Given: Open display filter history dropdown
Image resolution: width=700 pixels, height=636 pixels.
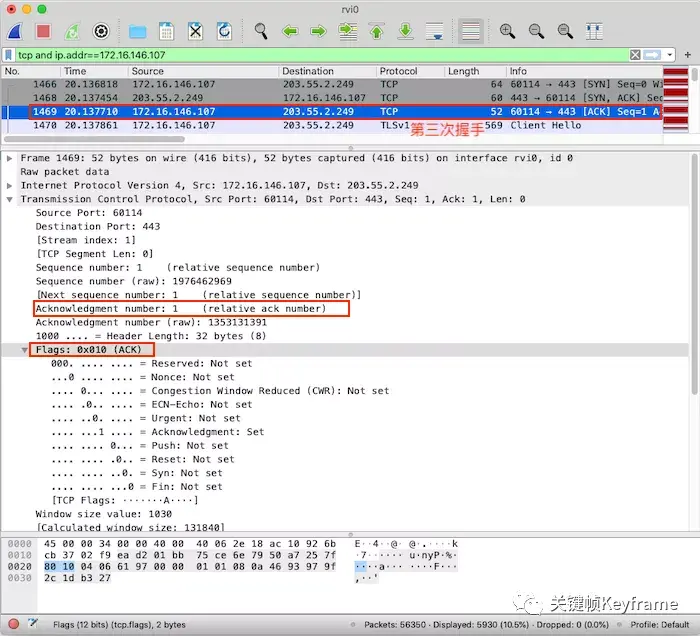Looking at the screenshot, I should [x=669, y=55].
